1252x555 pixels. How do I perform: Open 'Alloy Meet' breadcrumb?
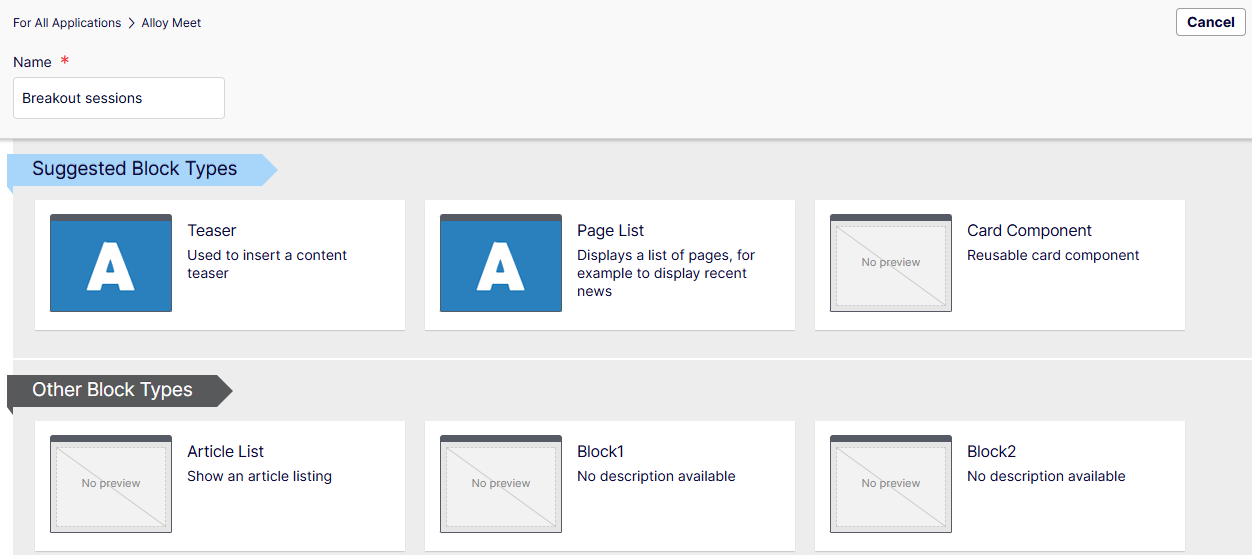point(172,23)
